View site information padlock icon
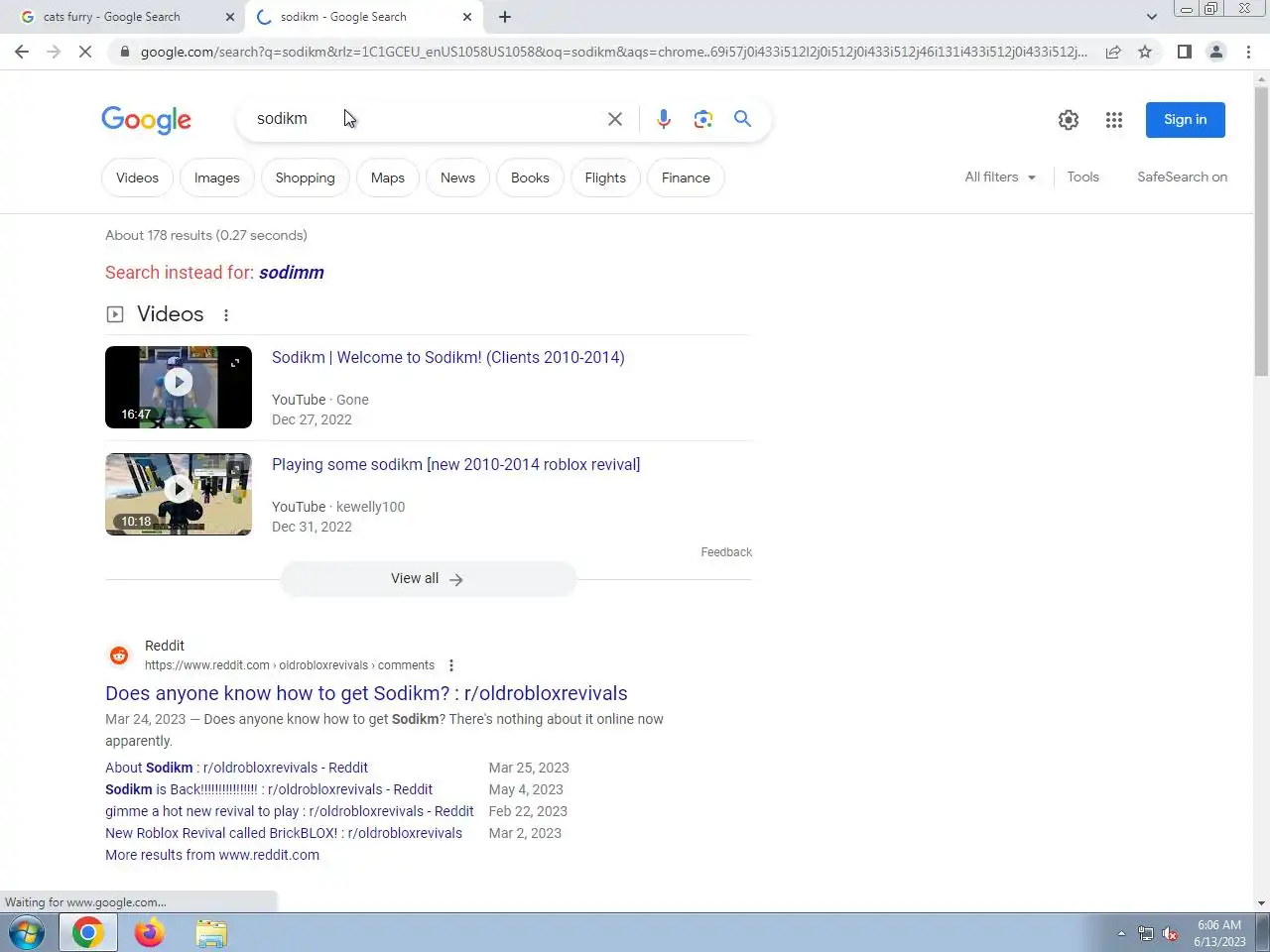 (x=124, y=52)
